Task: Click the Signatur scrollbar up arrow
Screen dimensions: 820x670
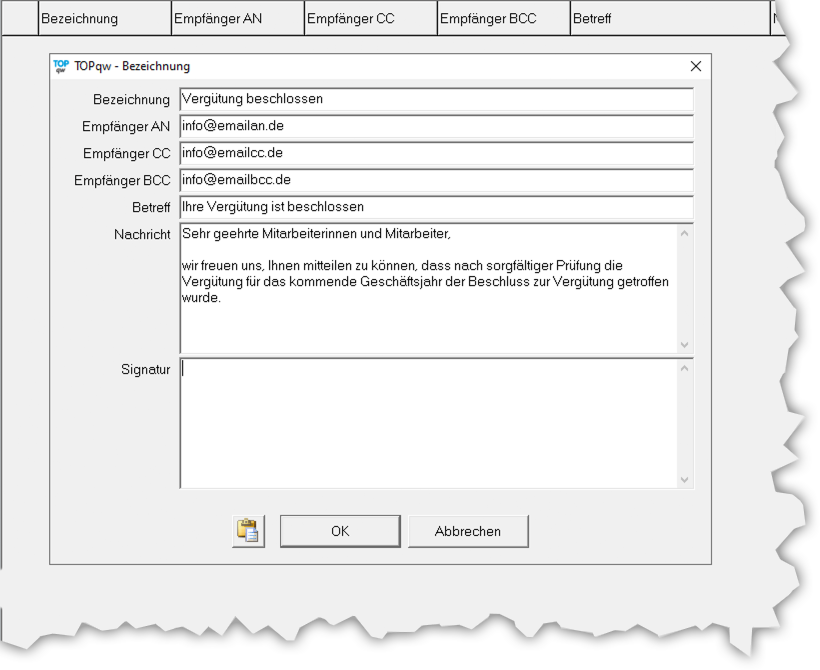Action: point(685,369)
